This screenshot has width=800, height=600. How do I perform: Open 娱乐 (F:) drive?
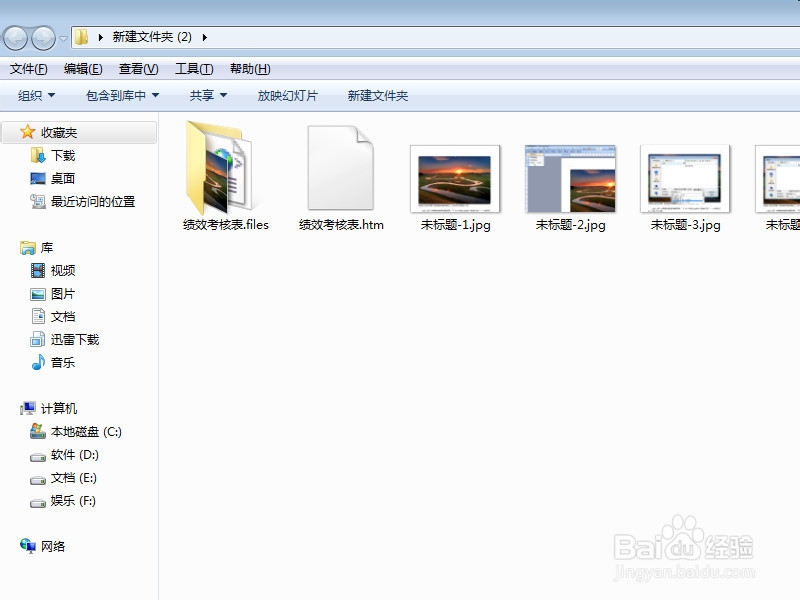pyautogui.click(x=73, y=501)
